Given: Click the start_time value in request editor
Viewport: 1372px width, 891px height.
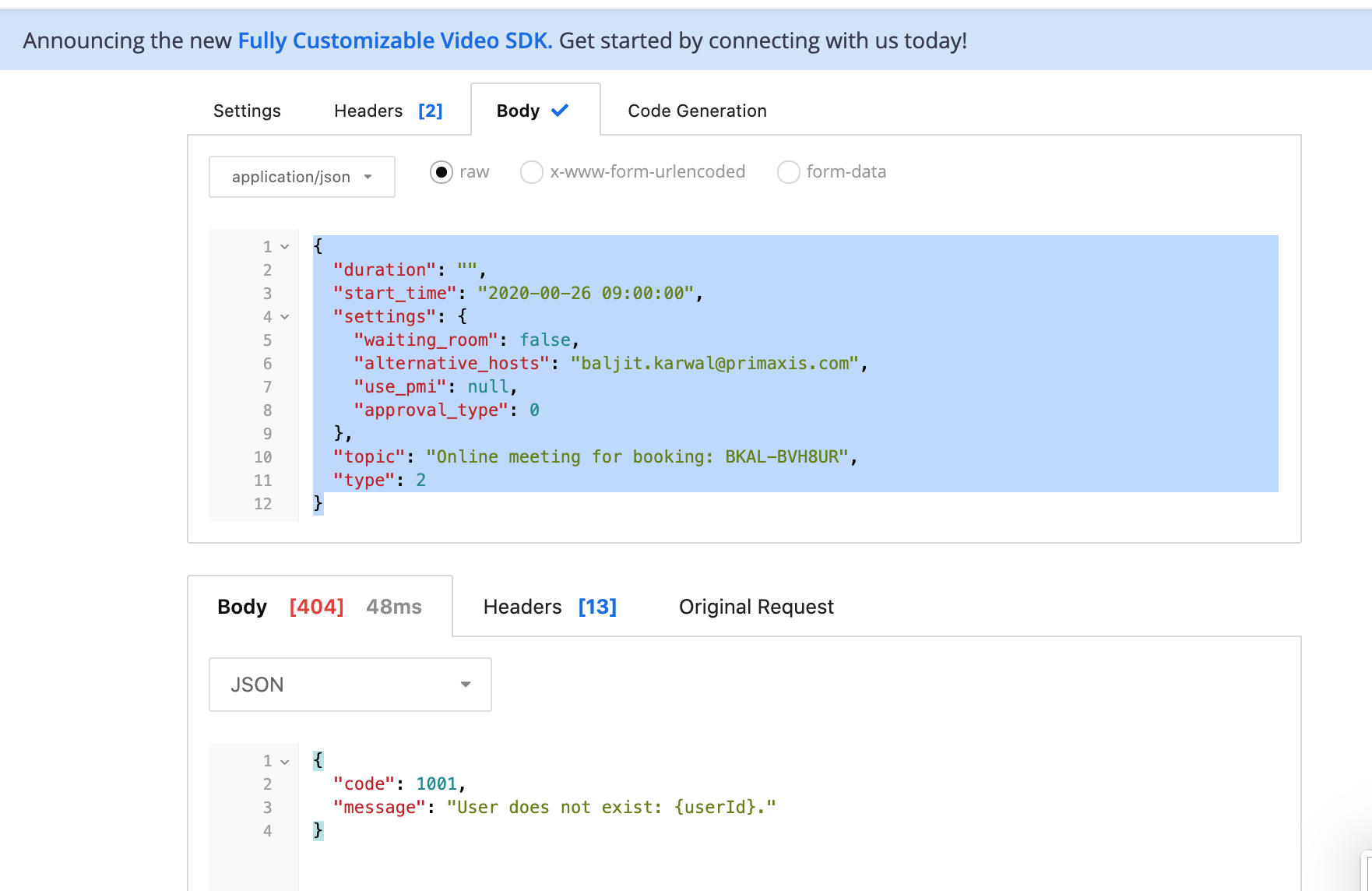Looking at the screenshot, I should point(586,294).
